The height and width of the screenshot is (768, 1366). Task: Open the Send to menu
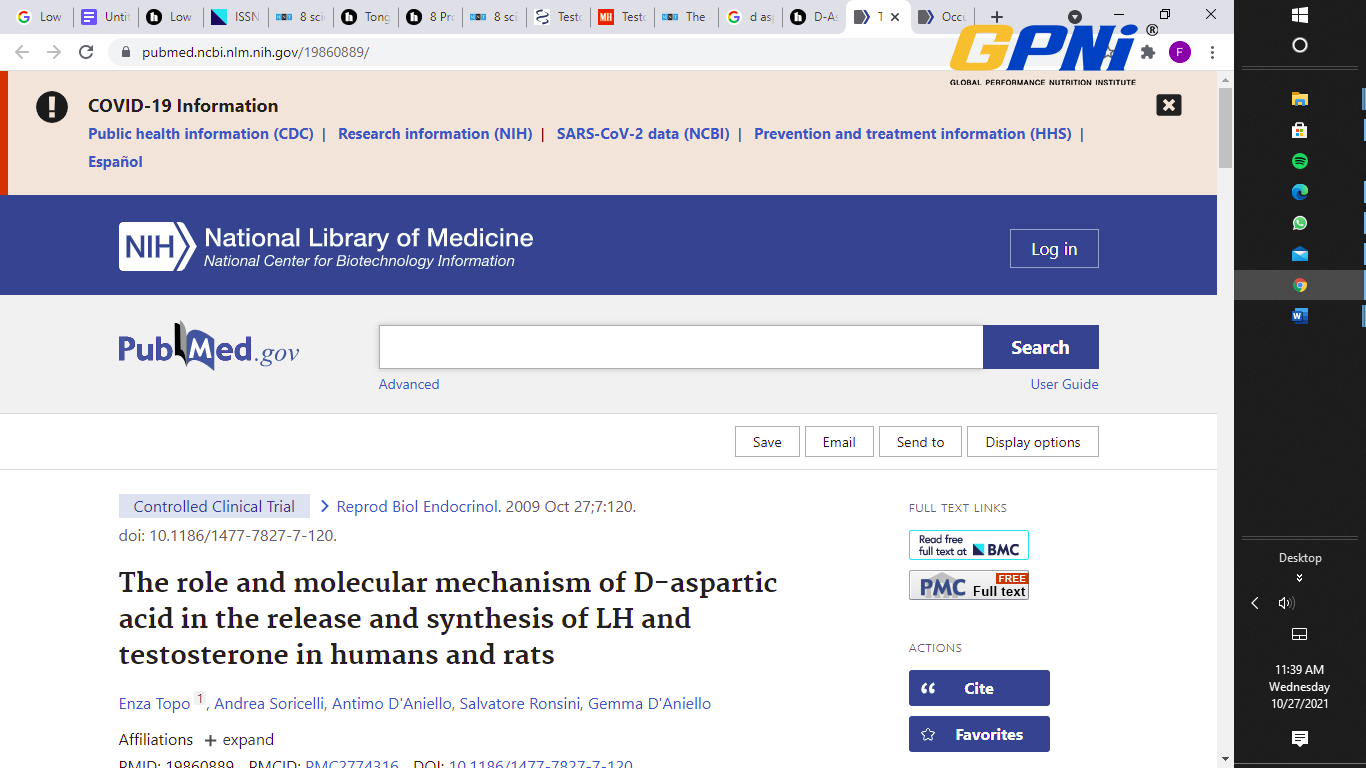[920, 442]
